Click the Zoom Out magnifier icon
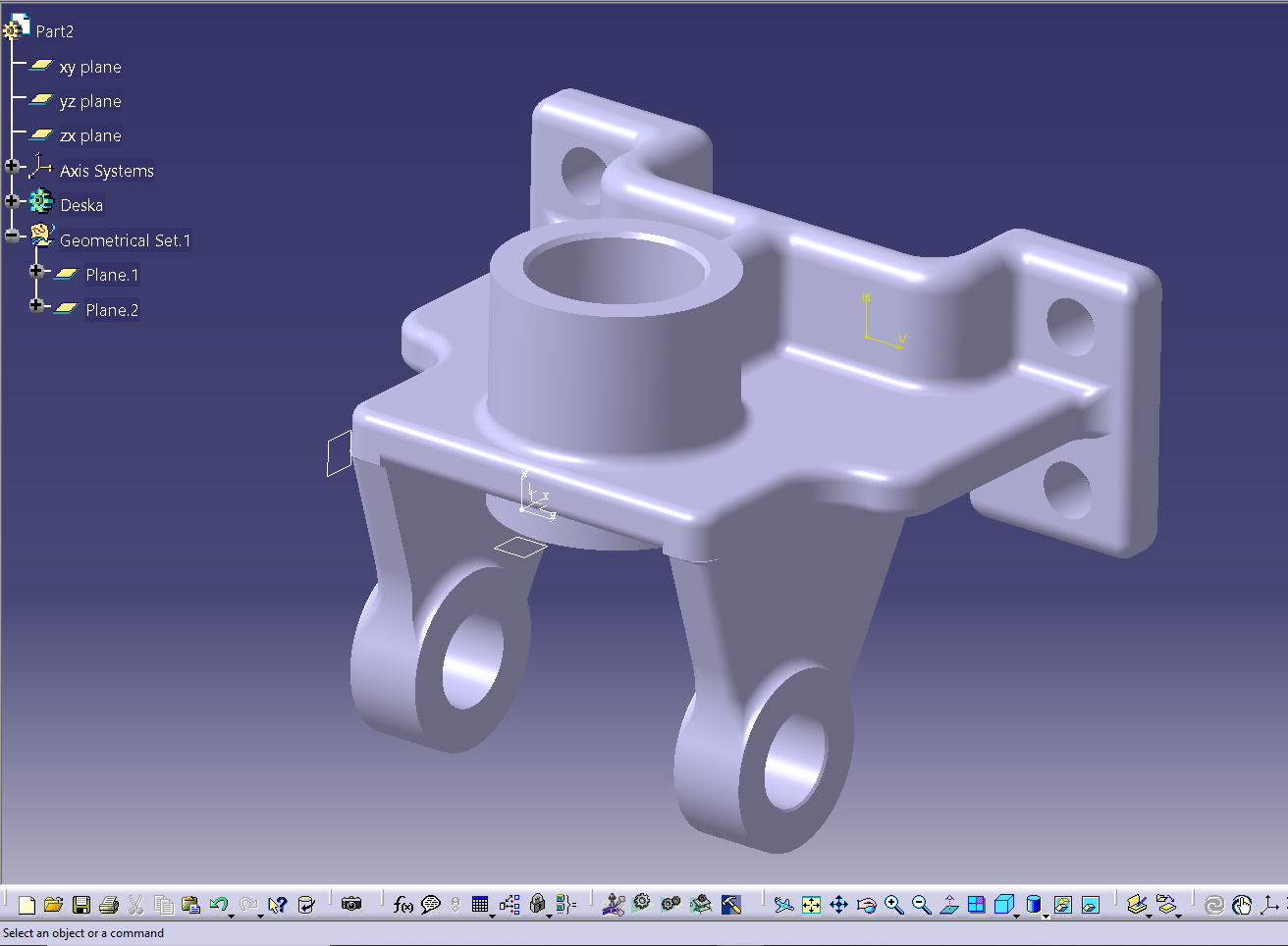 pos(921,905)
